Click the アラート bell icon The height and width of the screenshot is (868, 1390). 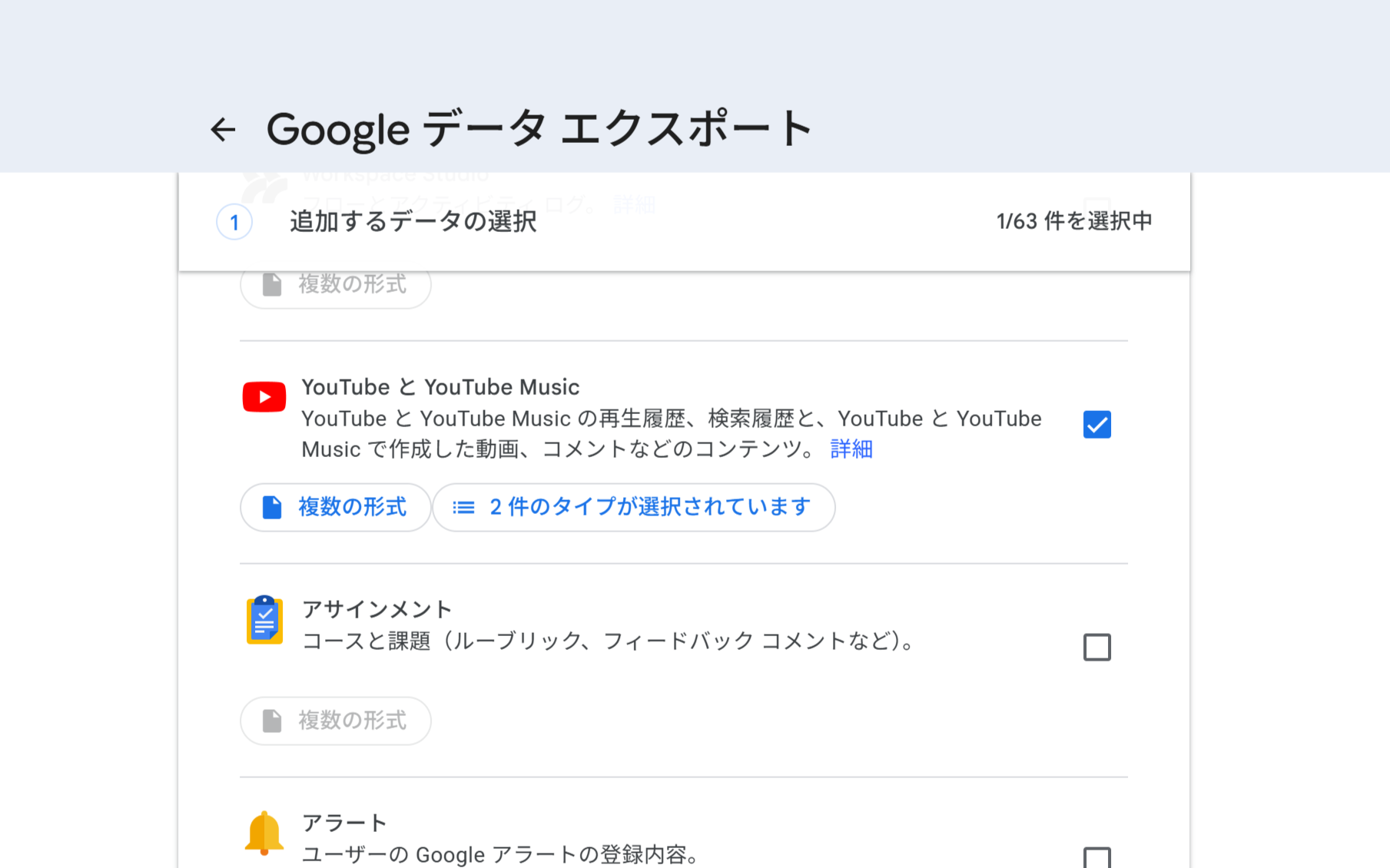coord(264,832)
